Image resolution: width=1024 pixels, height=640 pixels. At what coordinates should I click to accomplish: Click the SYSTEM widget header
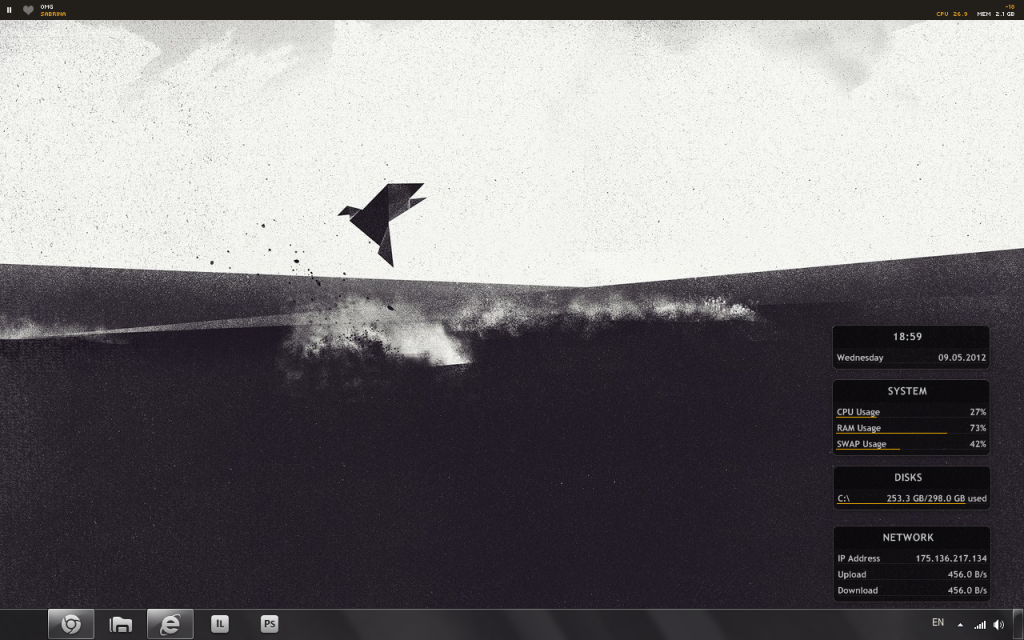pos(907,391)
